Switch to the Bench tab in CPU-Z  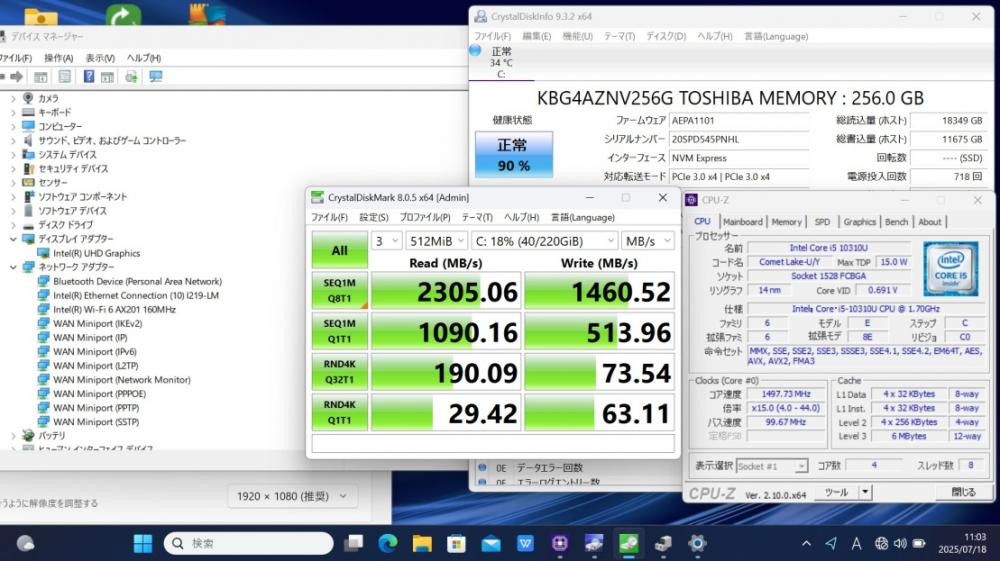click(896, 222)
